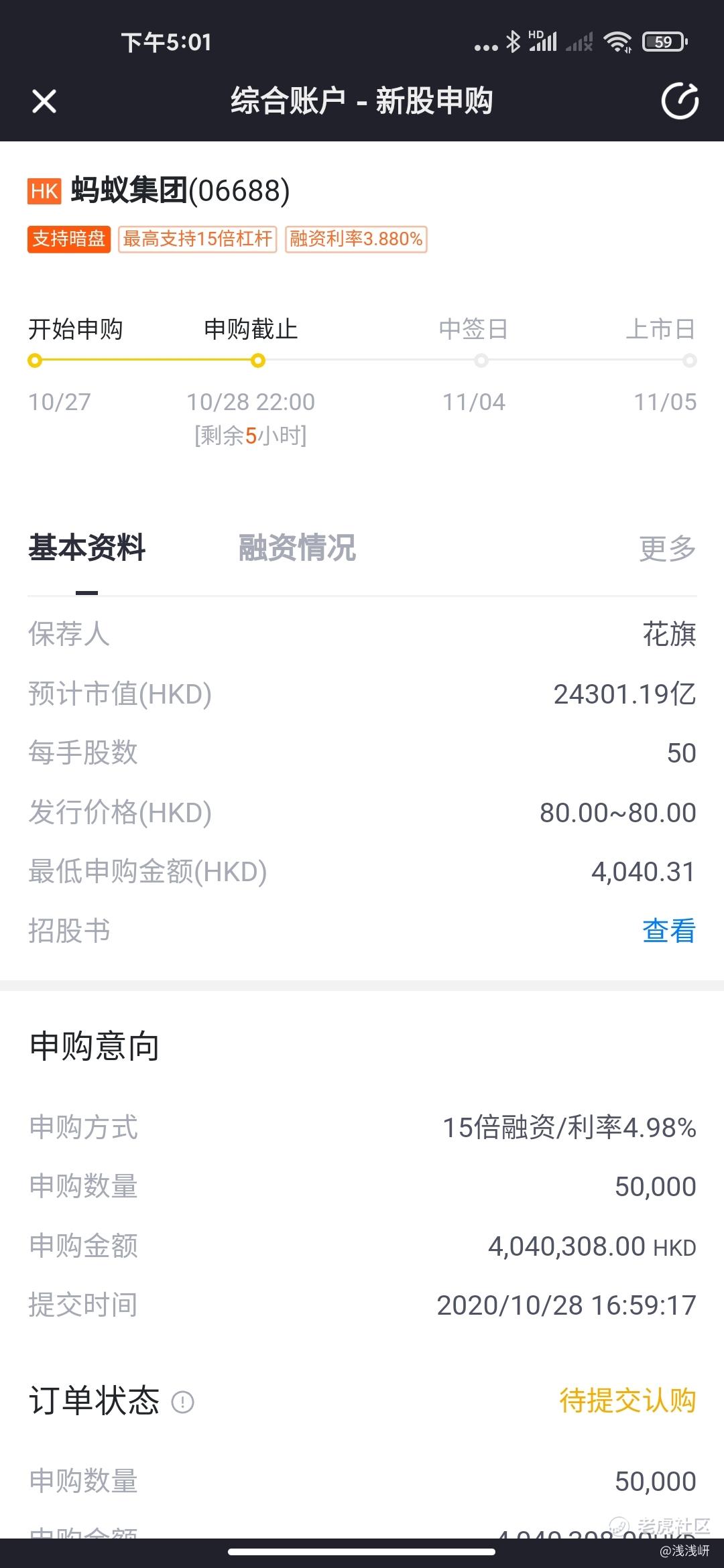Tap the Wi-Fi status icon
Viewport: 724px width, 1568px height.
617,42
